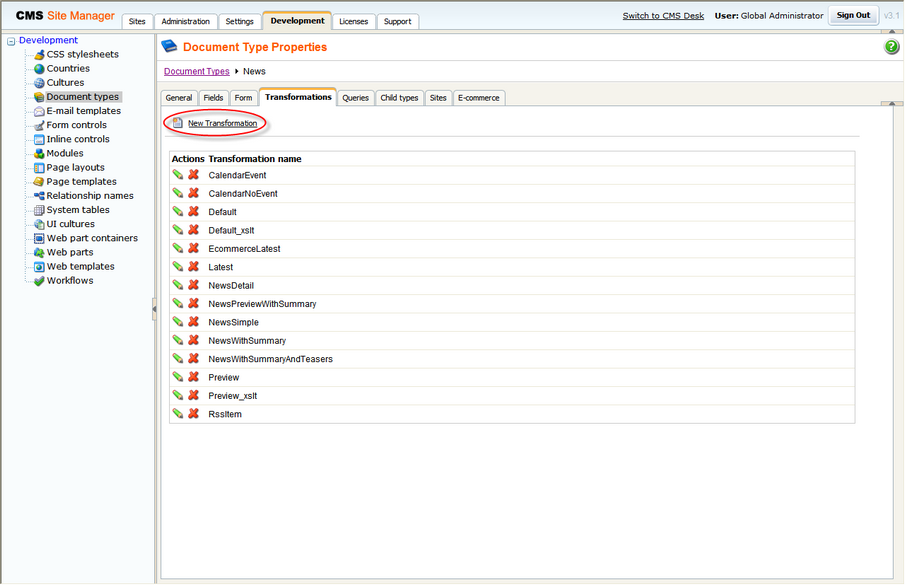905x585 pixels.
Task: Click the New Transformation document icon
Action: point(178,123)
